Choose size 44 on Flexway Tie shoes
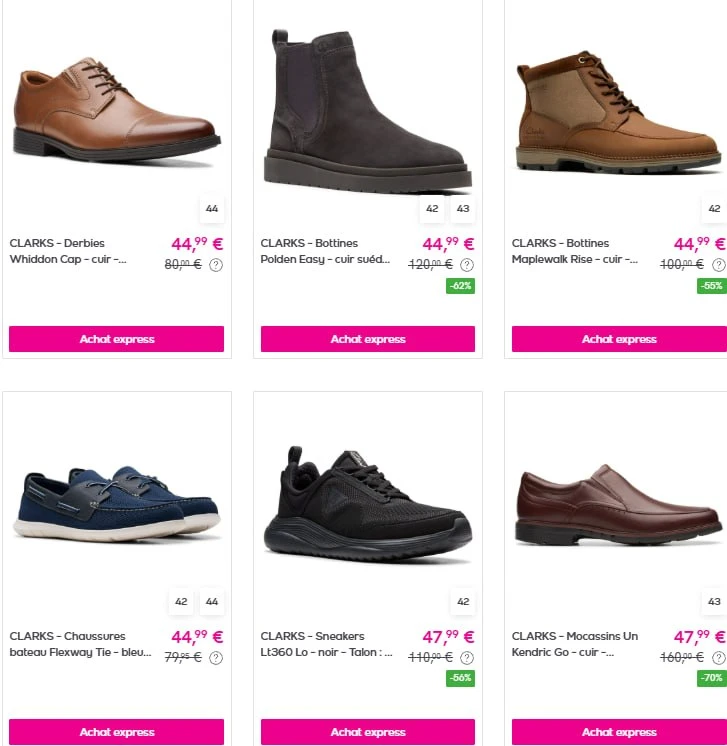The height and width of the screenshot is (746, 727). coord(212,601)
